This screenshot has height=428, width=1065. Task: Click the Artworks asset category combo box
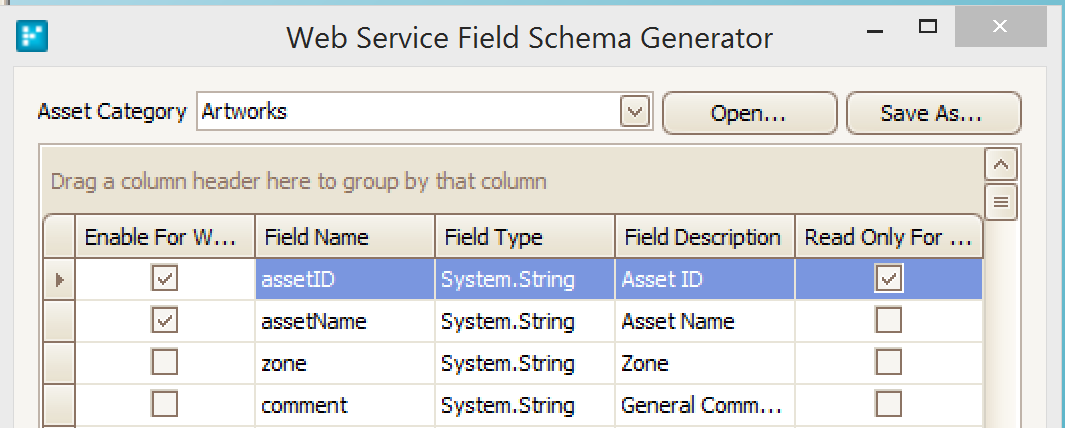[425, 111]
